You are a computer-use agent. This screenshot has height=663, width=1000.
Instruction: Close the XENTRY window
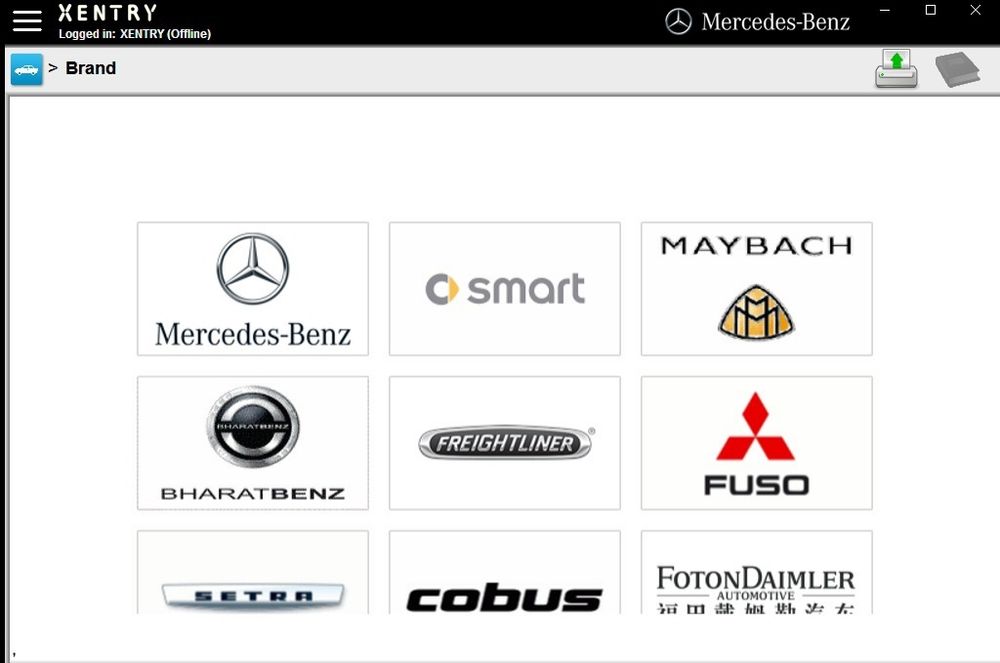[975, 10]
